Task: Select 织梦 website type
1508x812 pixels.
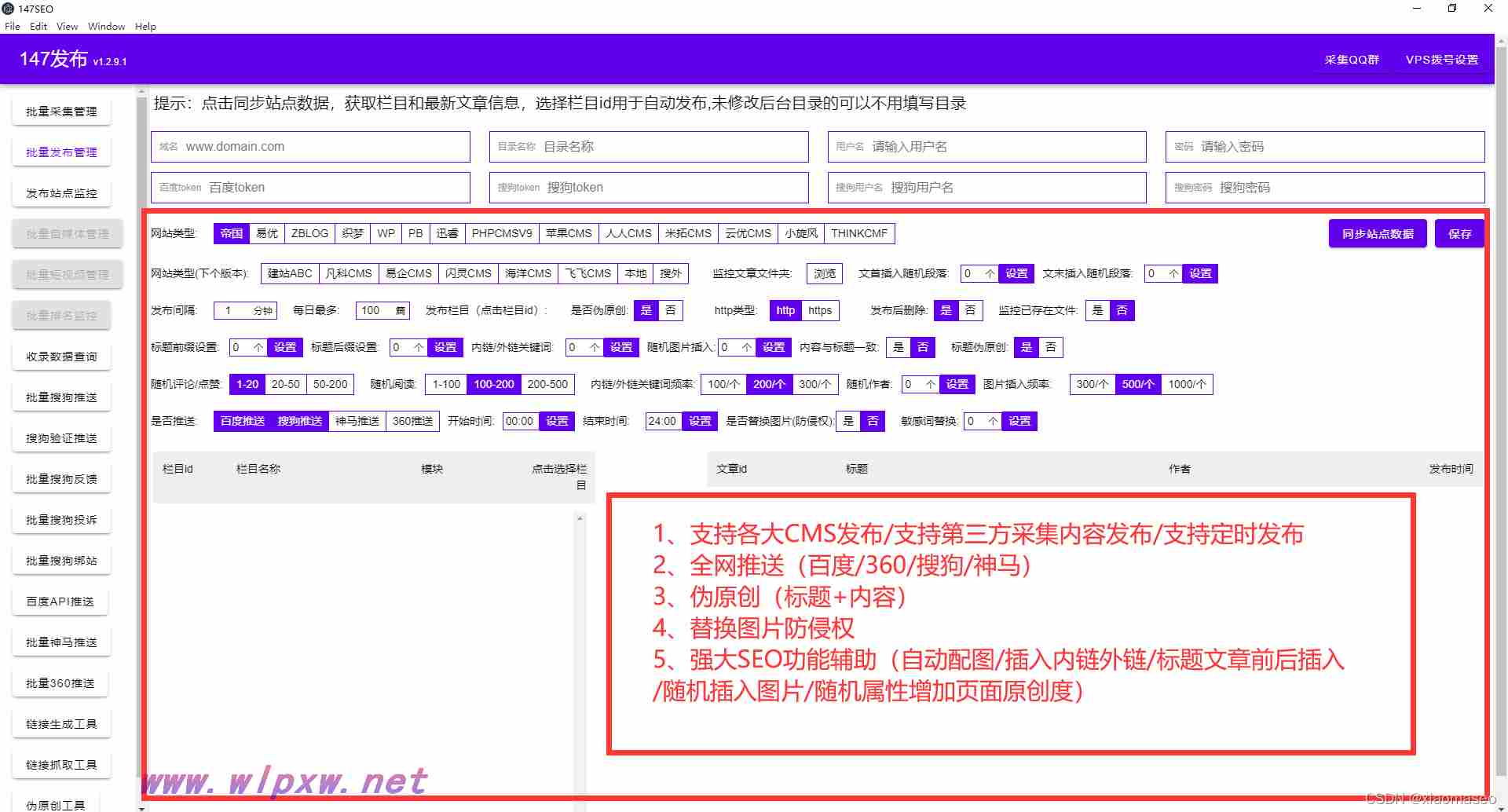Action: 353,233
